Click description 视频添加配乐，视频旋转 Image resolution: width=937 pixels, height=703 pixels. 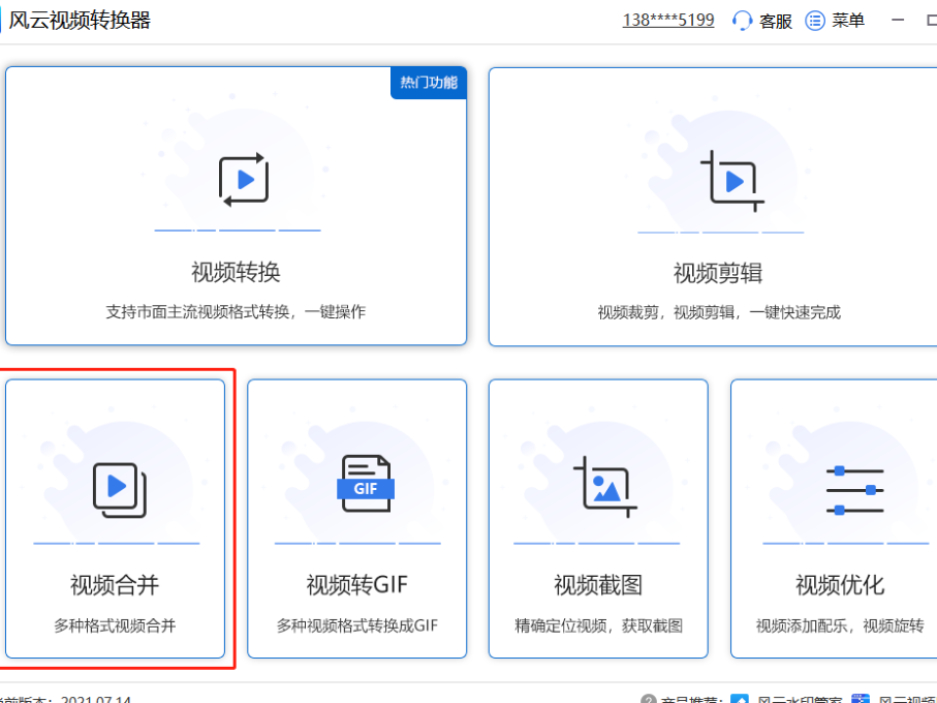[840, 626]
